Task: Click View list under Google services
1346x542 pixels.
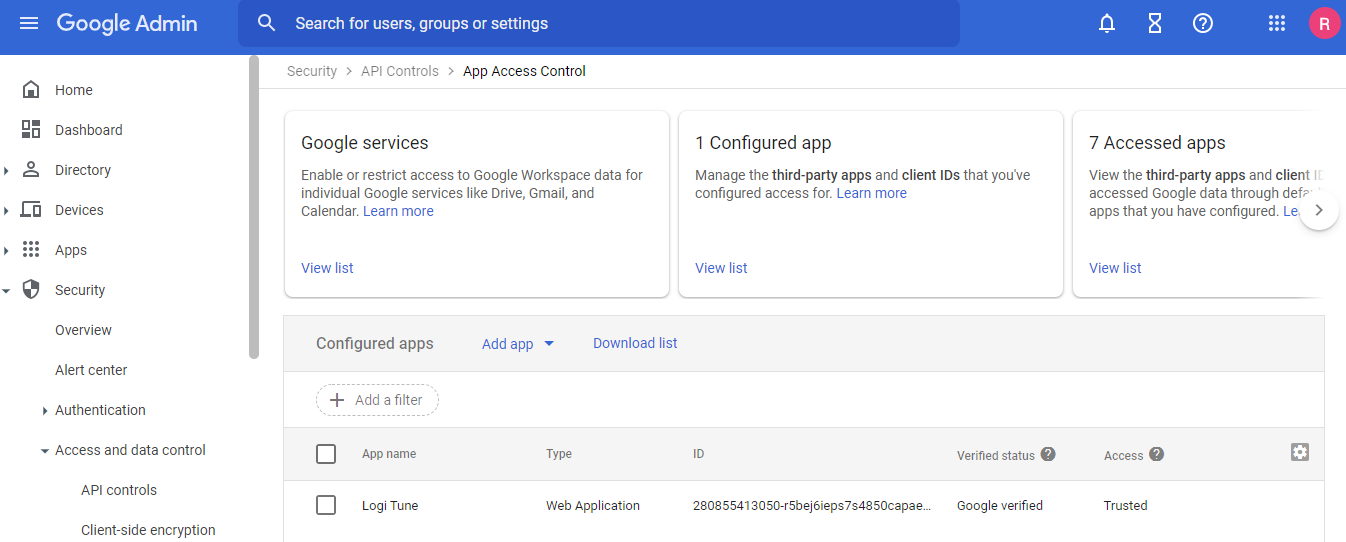Action: point(327,268)
